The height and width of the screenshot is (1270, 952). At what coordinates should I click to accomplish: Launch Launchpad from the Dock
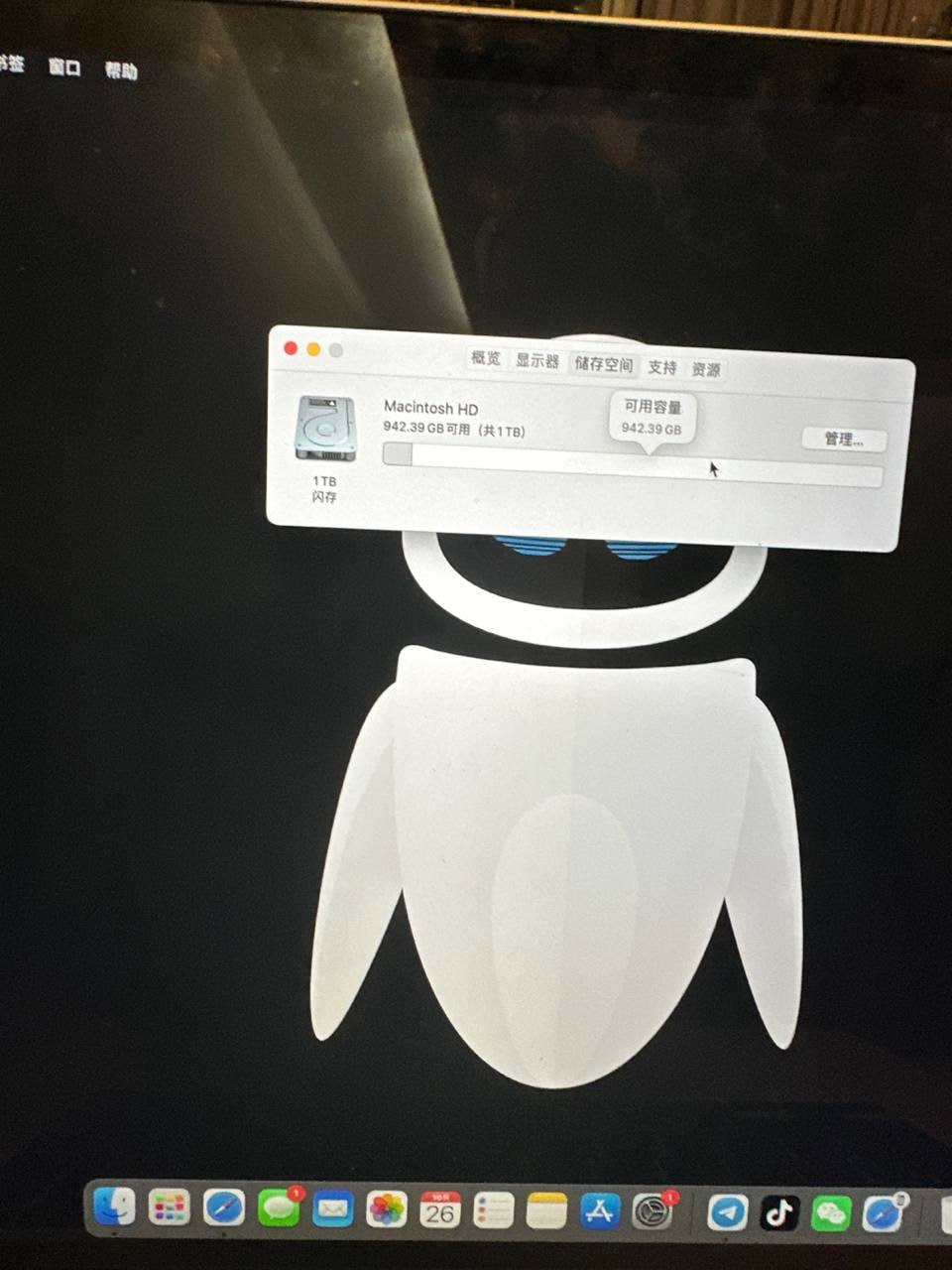coord(170,1207)
